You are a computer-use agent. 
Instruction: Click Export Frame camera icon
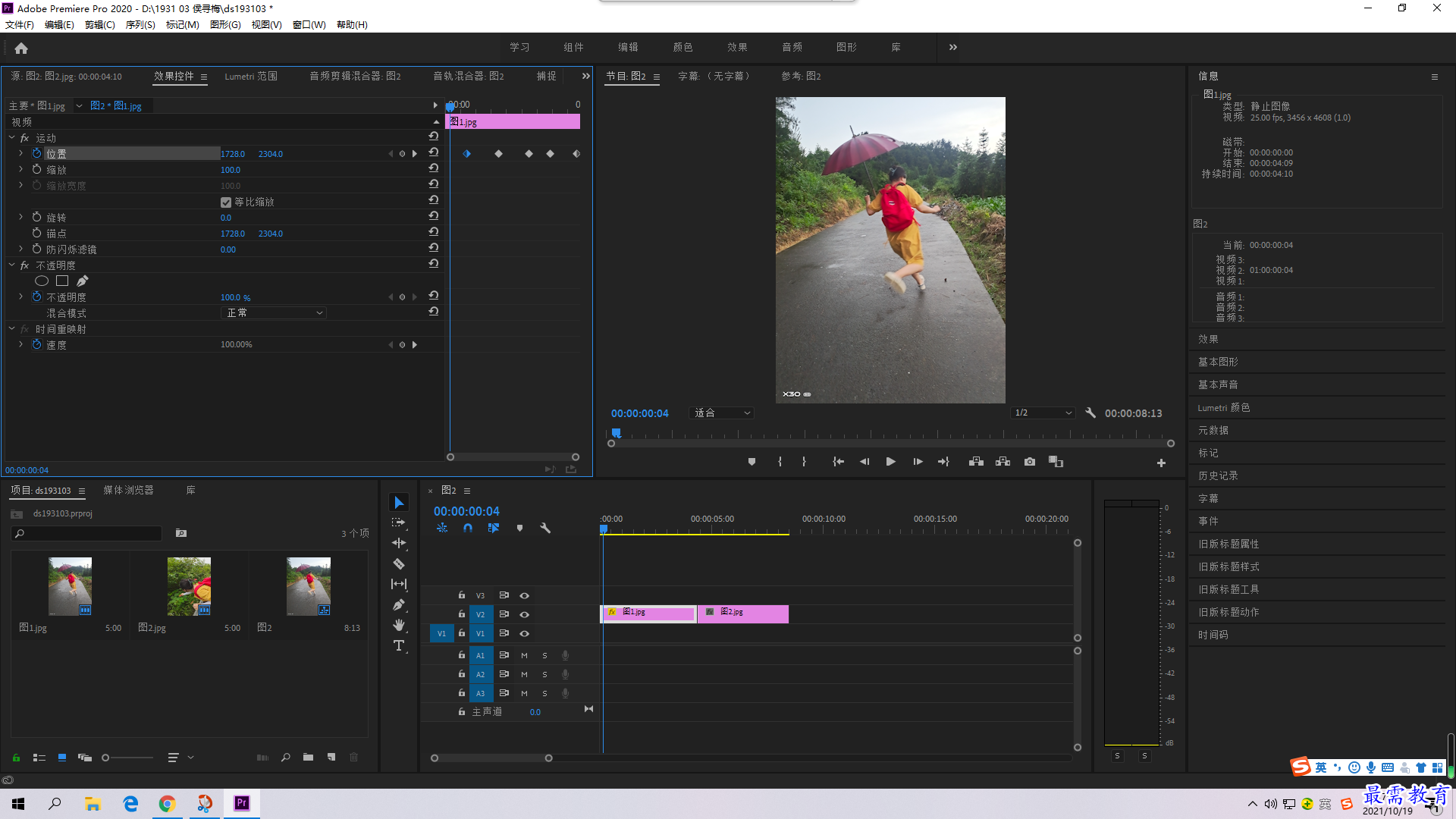point(1030,462)
